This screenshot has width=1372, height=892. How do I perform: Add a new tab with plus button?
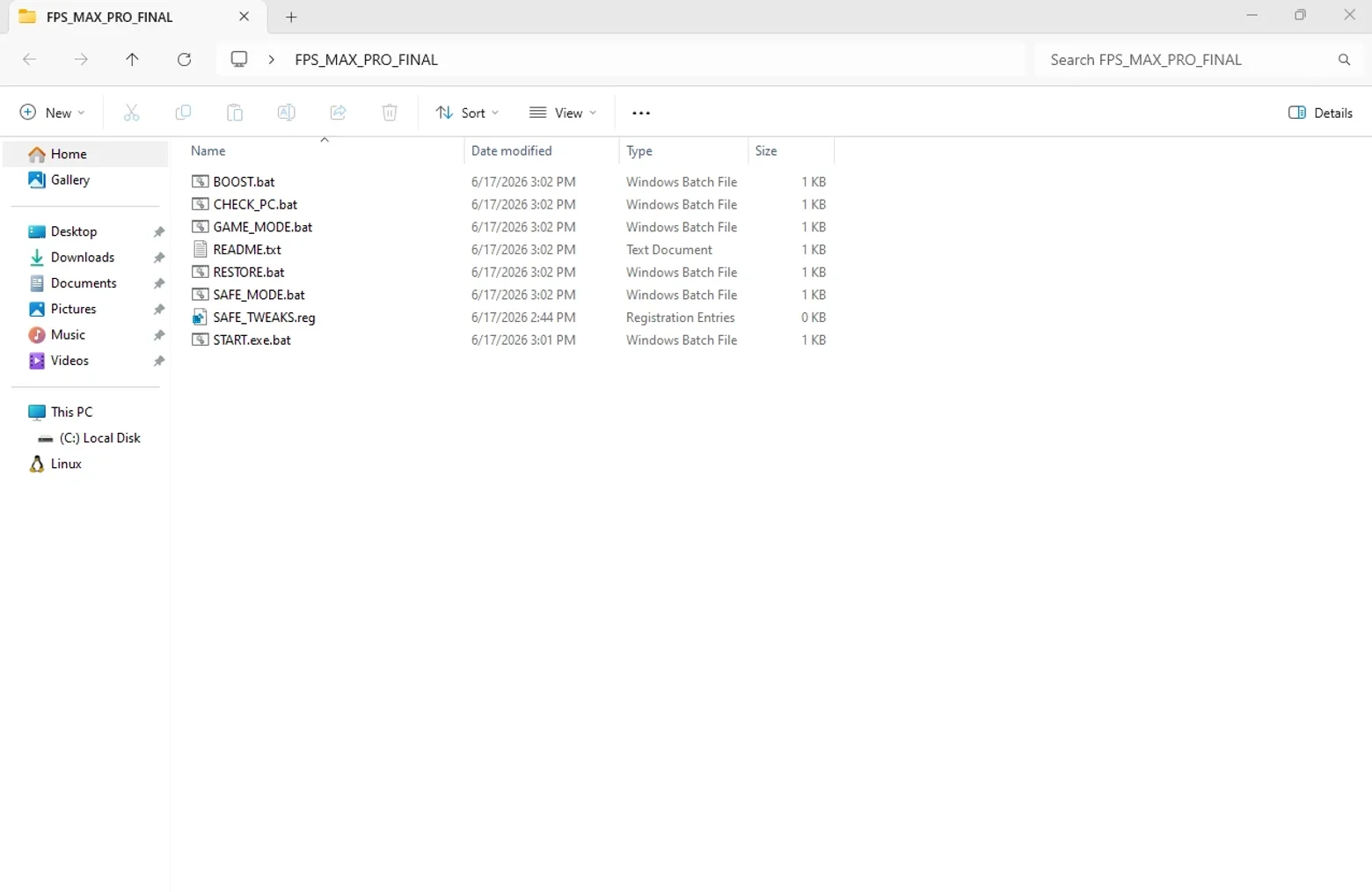(291, 17)
